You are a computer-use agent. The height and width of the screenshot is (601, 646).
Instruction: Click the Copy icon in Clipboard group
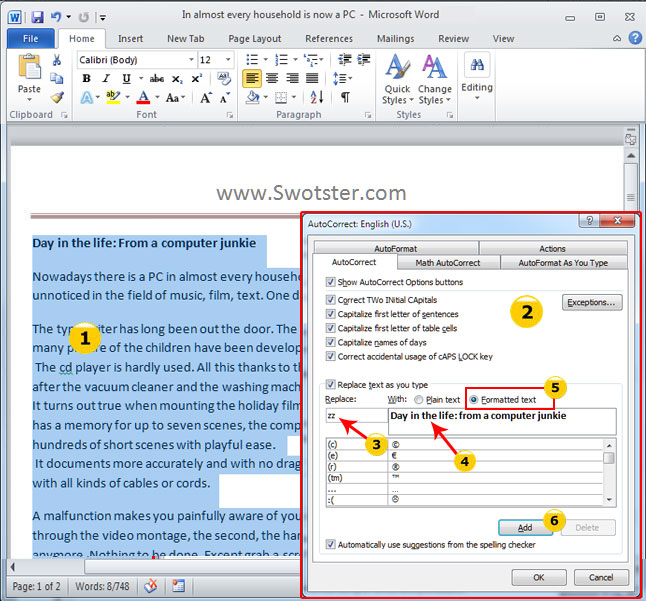pyautogui.click(x=57, y=78)
